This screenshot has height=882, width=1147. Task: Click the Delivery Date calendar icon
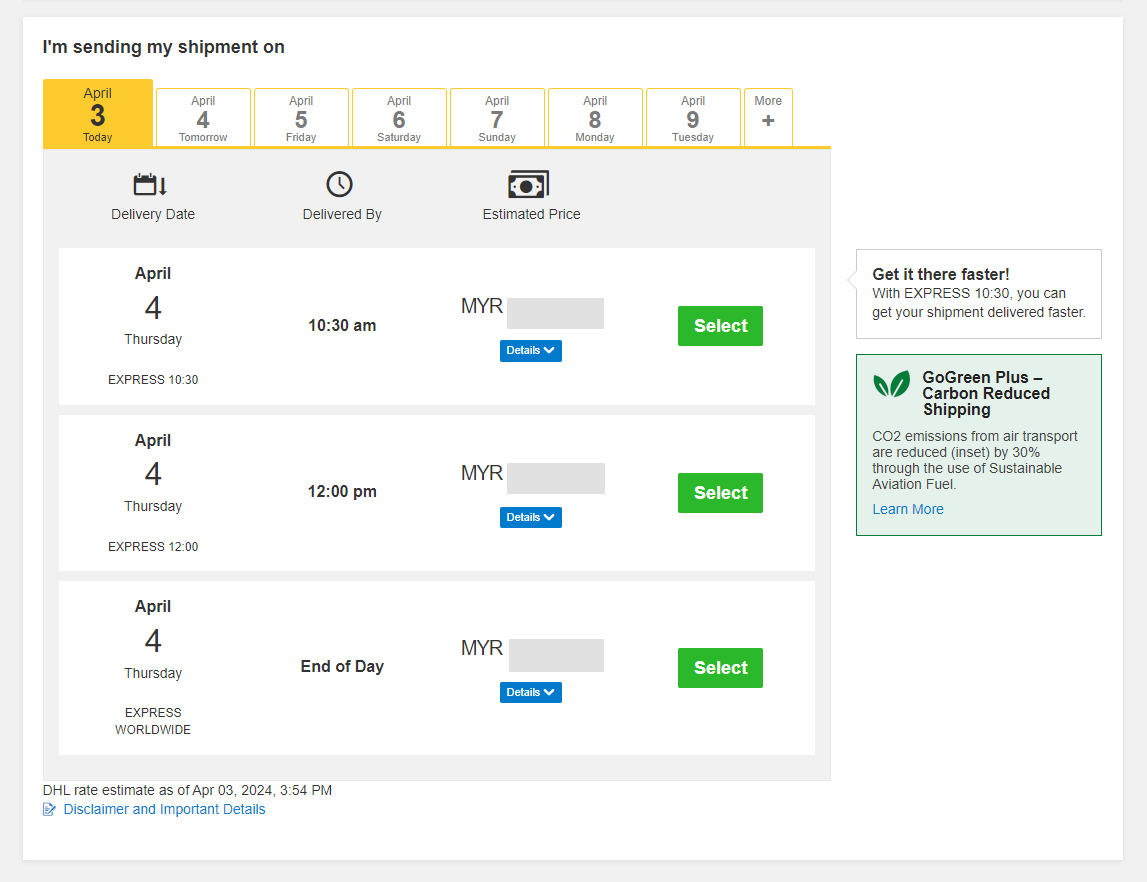[x=150, y=184]
